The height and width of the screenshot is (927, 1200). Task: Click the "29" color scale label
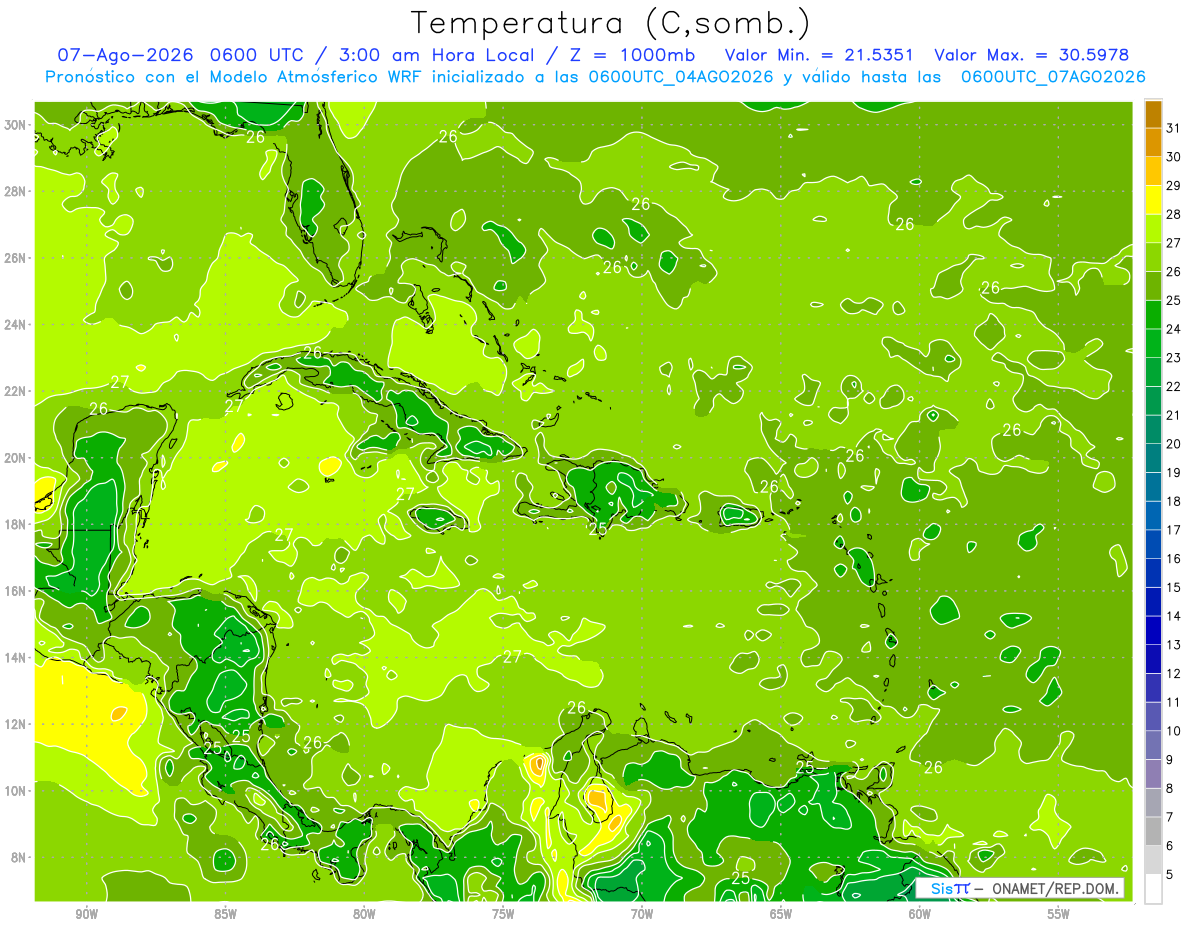1173,186
